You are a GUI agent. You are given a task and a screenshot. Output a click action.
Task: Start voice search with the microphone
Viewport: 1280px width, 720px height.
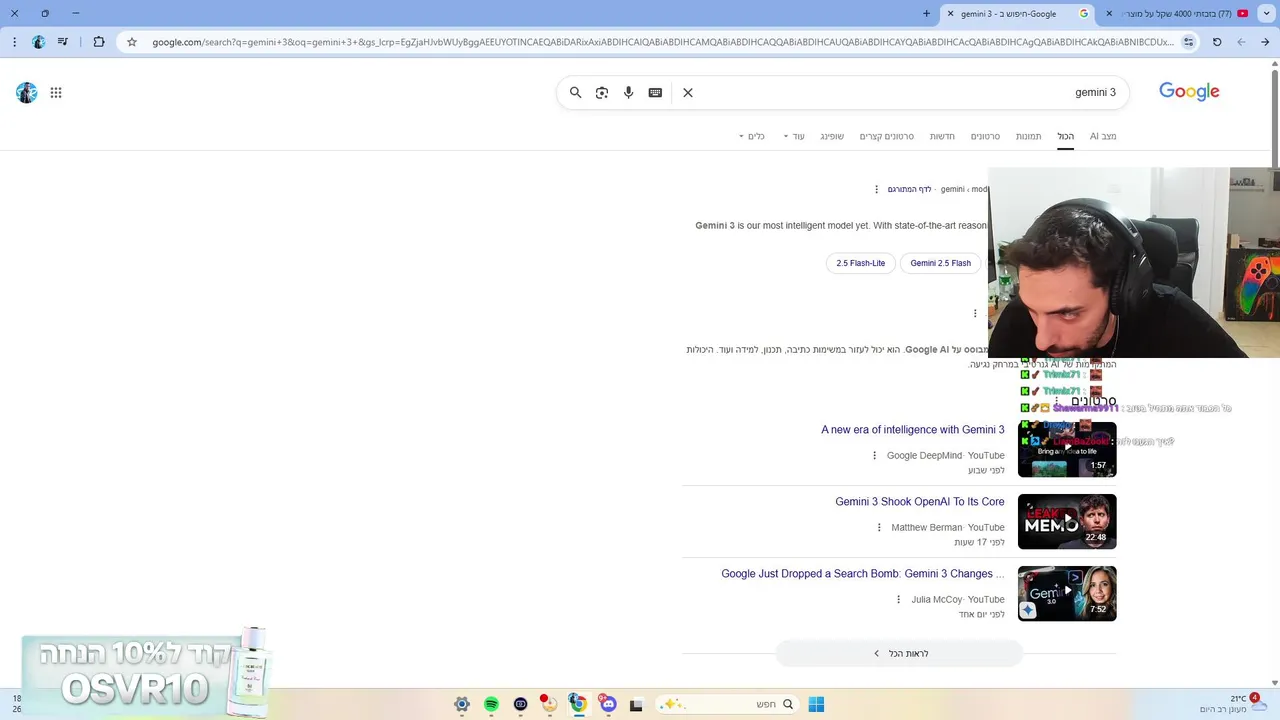coord(629,92)
